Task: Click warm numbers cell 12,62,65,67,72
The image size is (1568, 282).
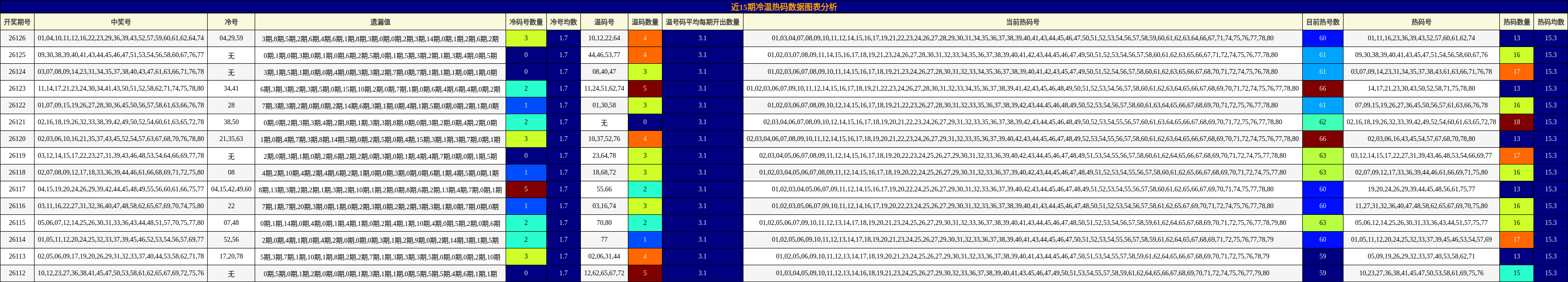Action: [604, 273]
